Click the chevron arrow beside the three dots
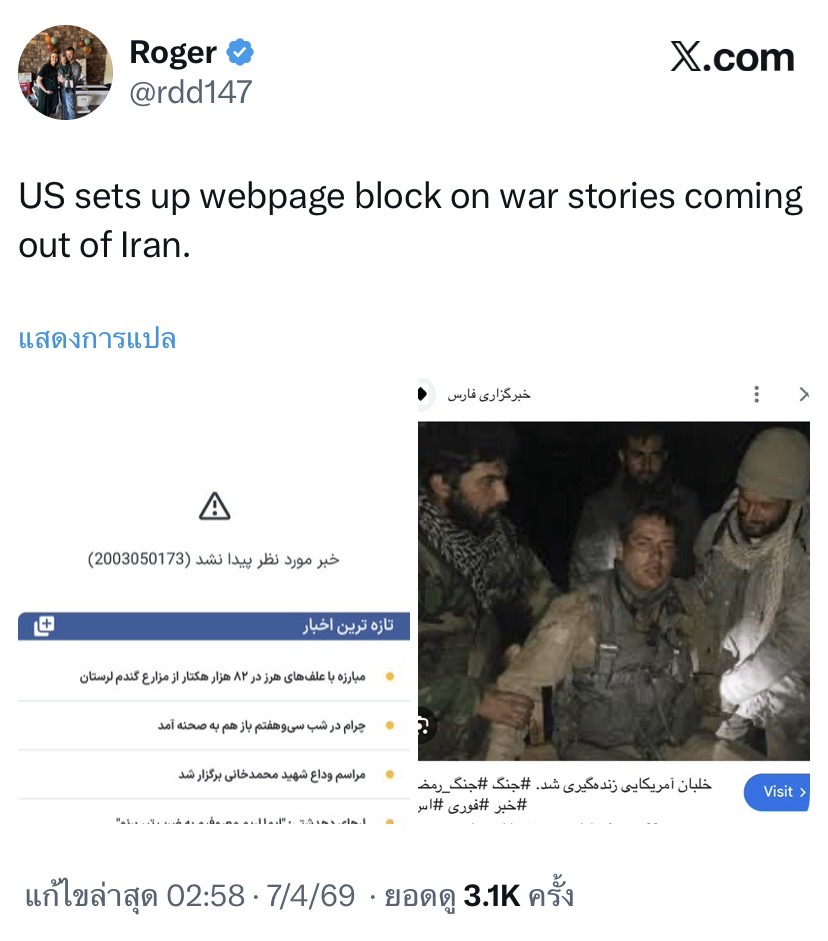 coord(804,394)
